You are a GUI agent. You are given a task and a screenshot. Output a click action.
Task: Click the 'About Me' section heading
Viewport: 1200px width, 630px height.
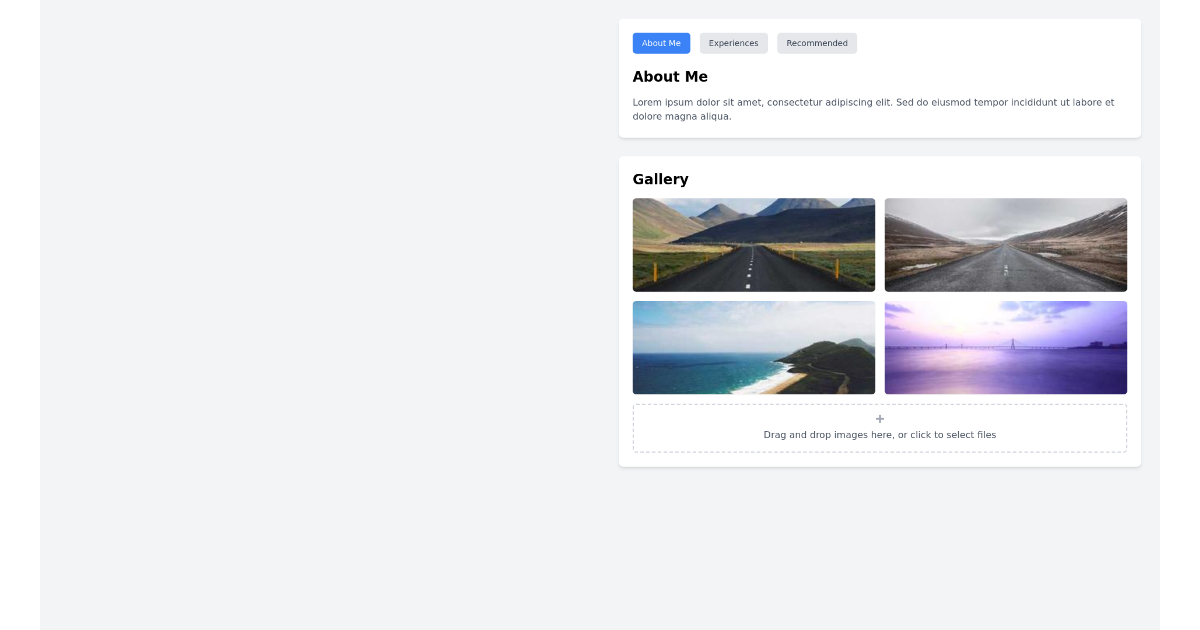[x=670, y=76]
